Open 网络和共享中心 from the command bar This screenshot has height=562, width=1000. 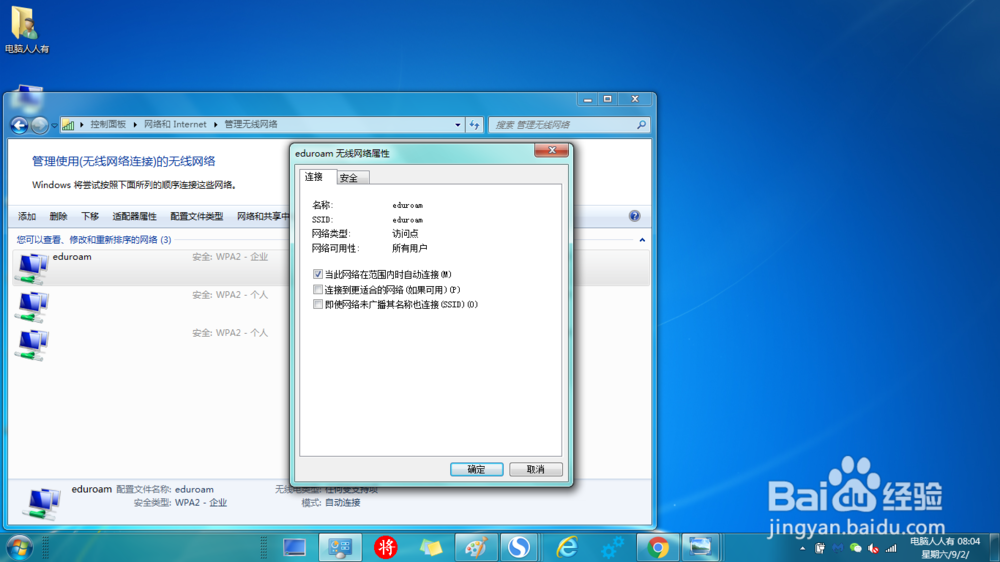[x=263, y=216]
